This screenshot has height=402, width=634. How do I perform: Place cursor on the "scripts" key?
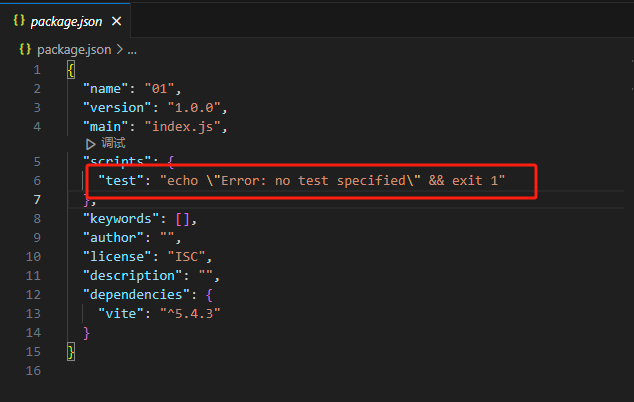pos(113,161)
